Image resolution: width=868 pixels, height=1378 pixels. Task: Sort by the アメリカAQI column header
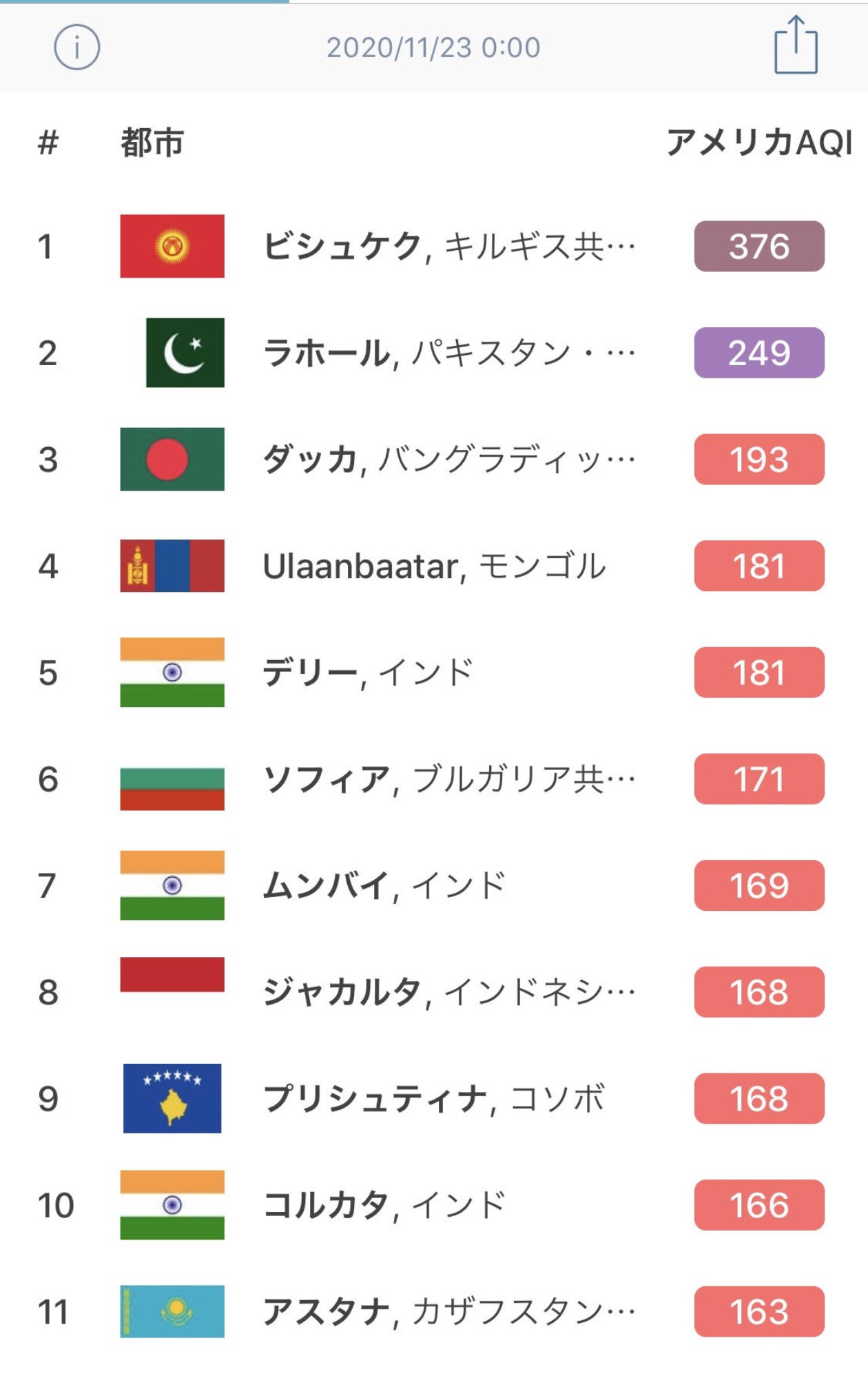(x=759, y=143)
